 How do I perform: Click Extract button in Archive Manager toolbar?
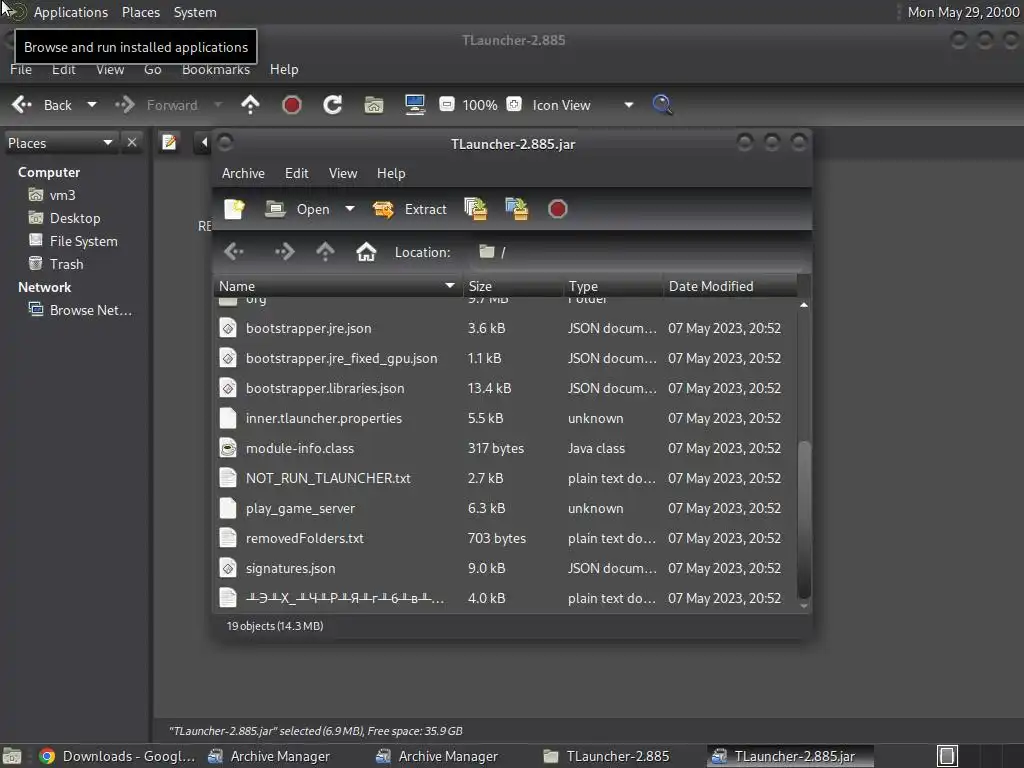(410, 209)
